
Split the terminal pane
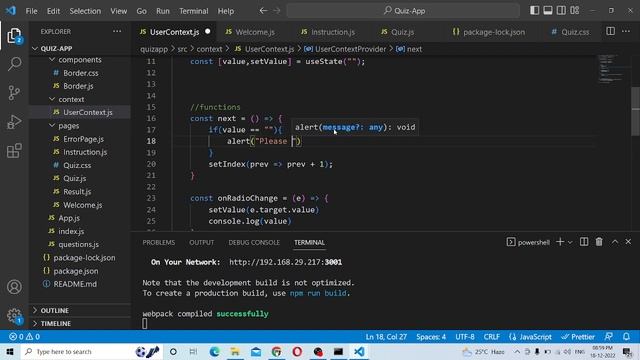pos(584,242)
